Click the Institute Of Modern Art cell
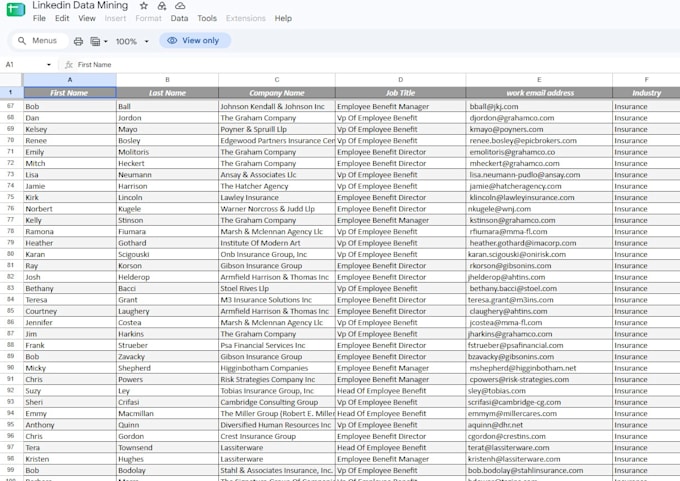Viewport: 680px width, 481px height. tap(277, 243)
